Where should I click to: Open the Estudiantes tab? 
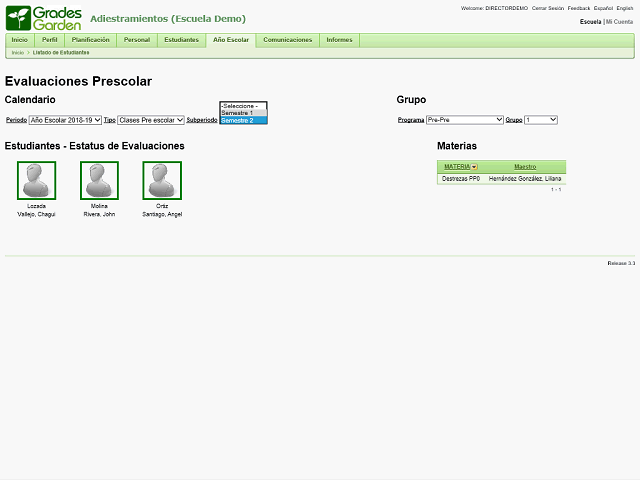181,40
